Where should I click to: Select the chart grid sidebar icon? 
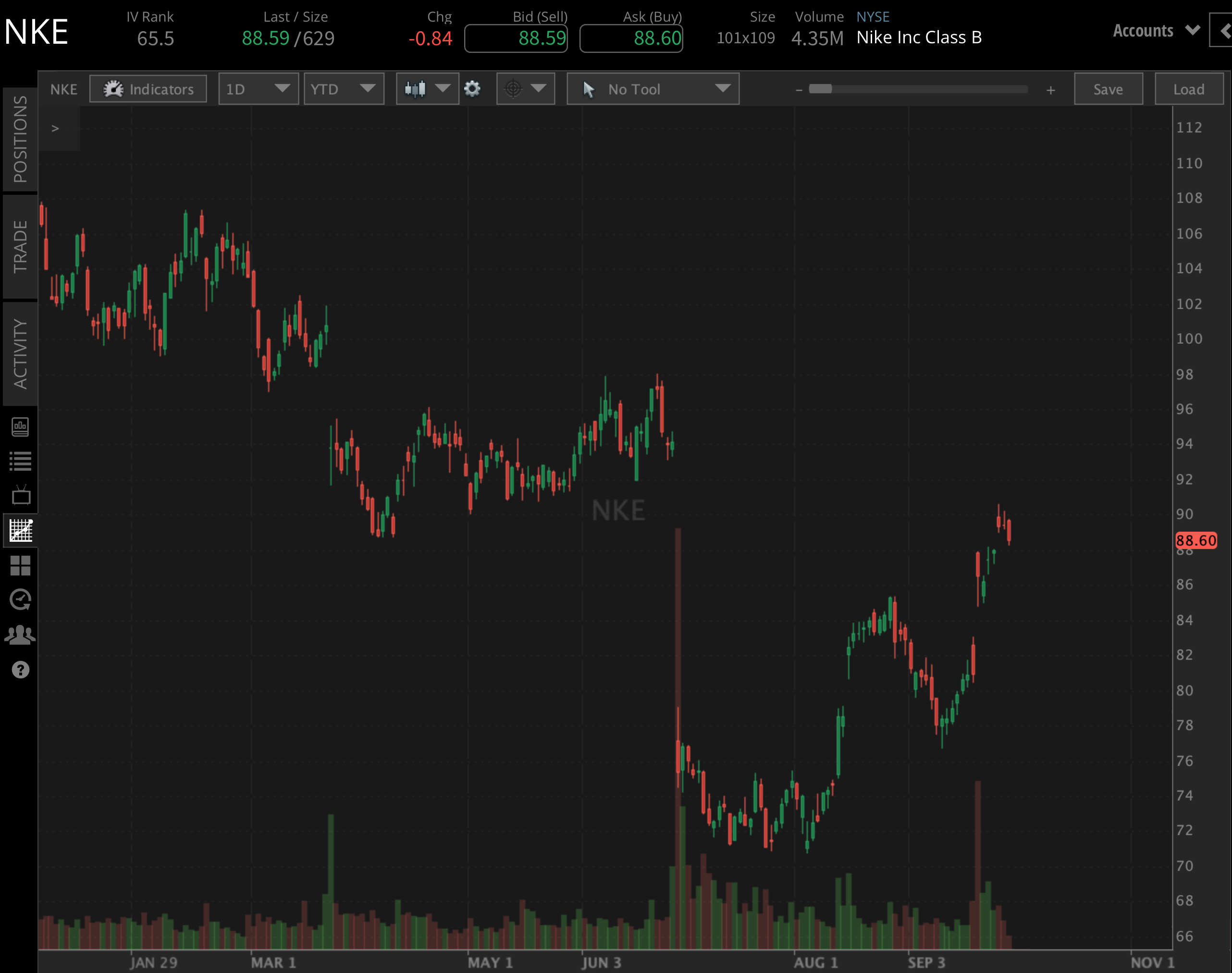click(21, 530)
